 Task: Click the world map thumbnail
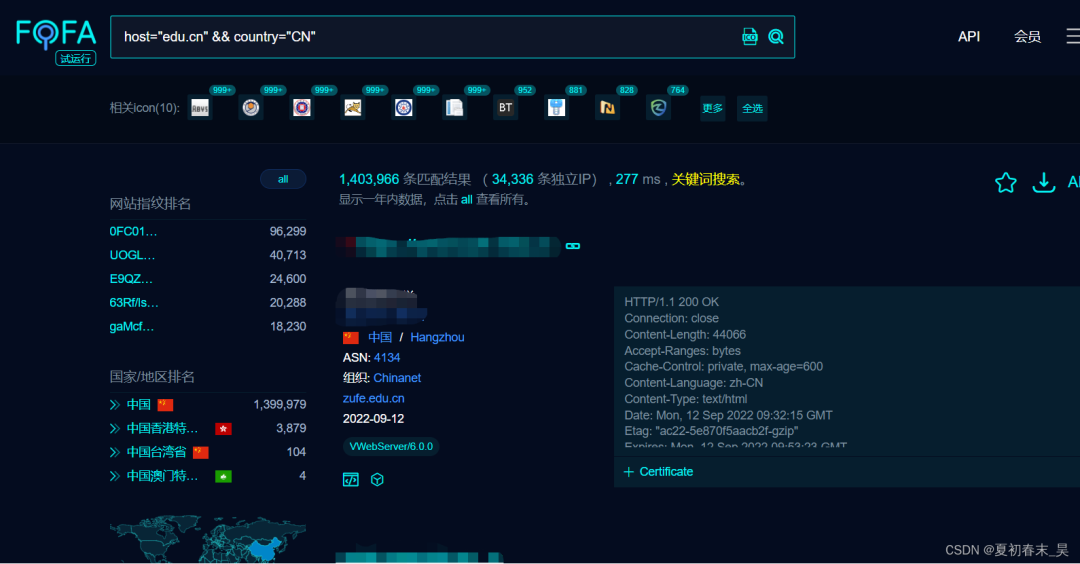pos(207,539)
